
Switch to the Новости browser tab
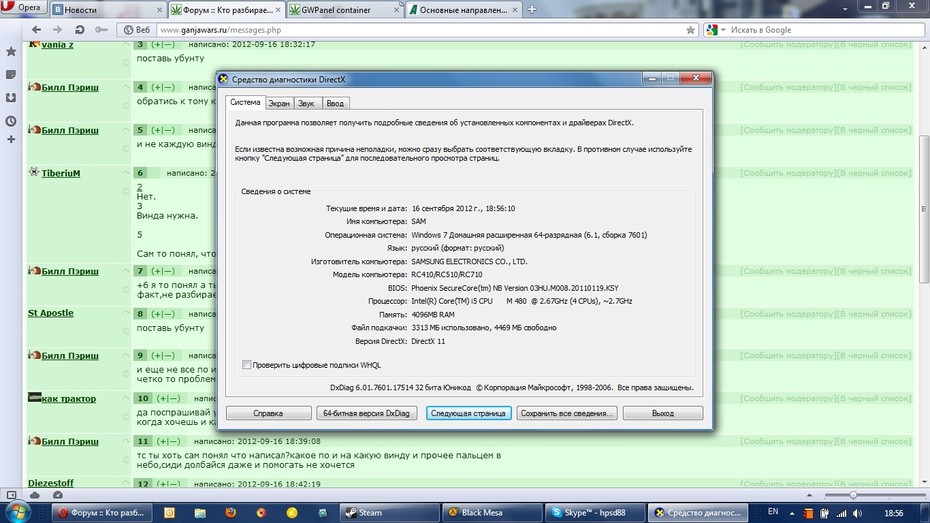[107, 10]
